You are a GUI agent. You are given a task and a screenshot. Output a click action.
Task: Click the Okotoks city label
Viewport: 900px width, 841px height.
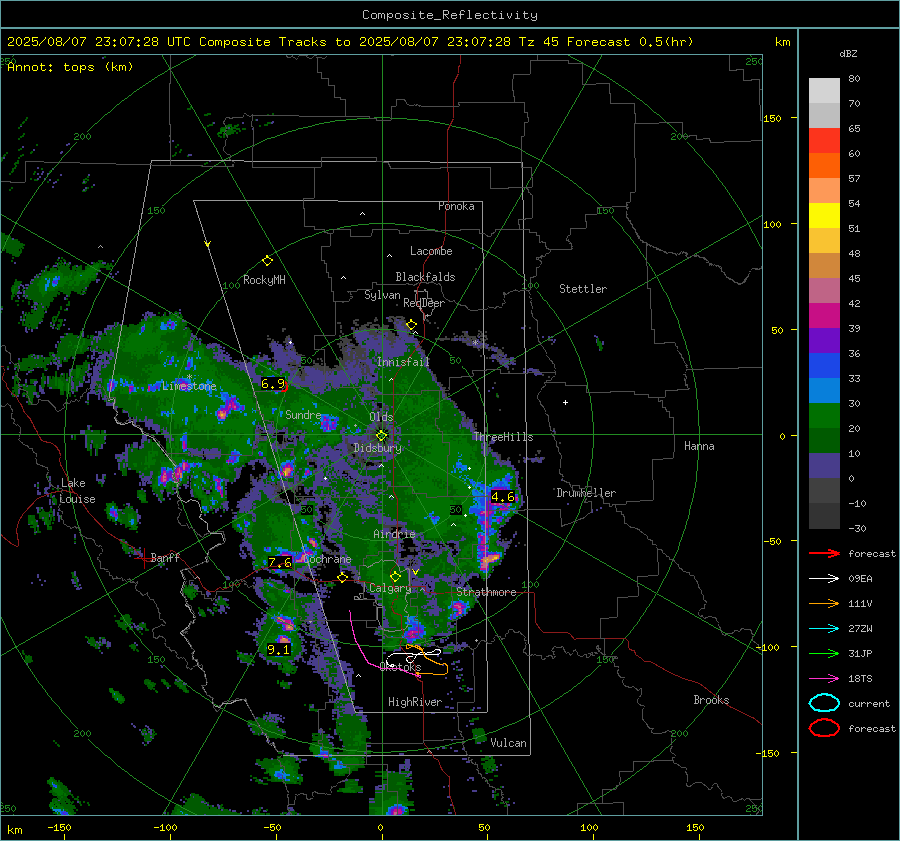tap(400, 667)
